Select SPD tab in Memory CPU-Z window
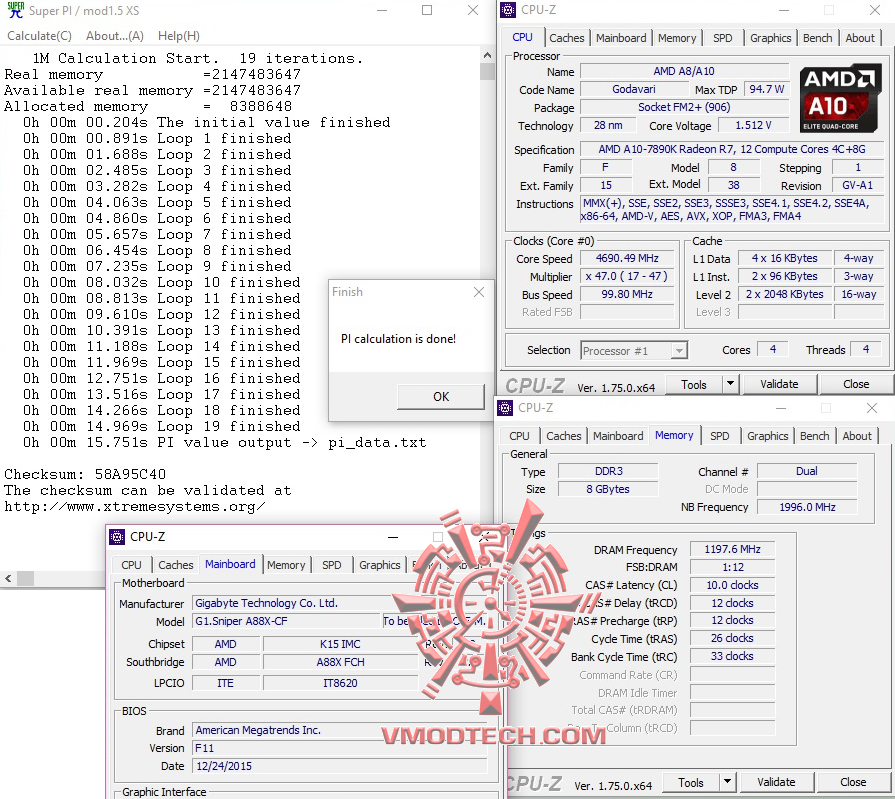 (720, 436)
